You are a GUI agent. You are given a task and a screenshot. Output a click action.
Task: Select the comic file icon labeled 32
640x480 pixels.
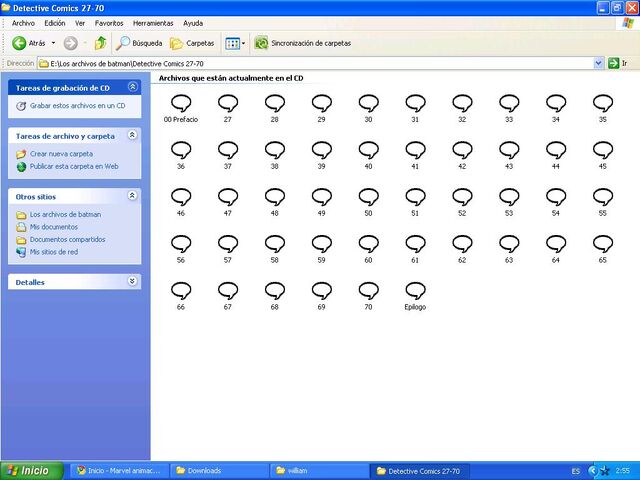pos(462,103)
